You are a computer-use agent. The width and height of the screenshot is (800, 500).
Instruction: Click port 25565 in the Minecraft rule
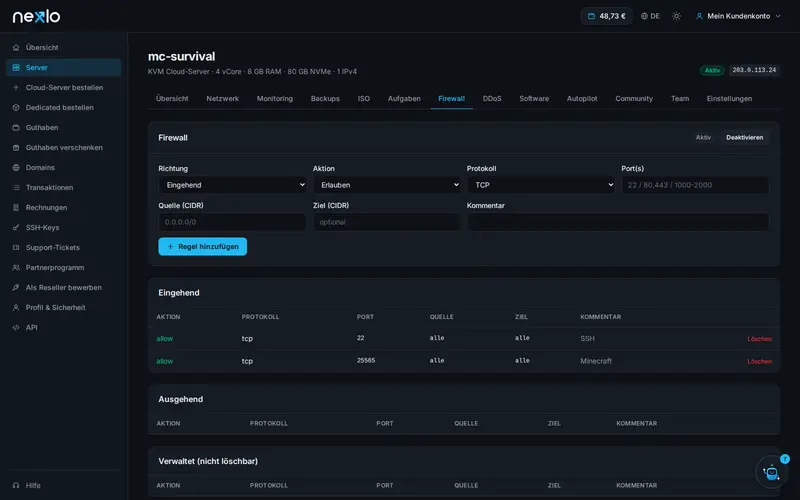pyautogui.click(x=366, y=360)
